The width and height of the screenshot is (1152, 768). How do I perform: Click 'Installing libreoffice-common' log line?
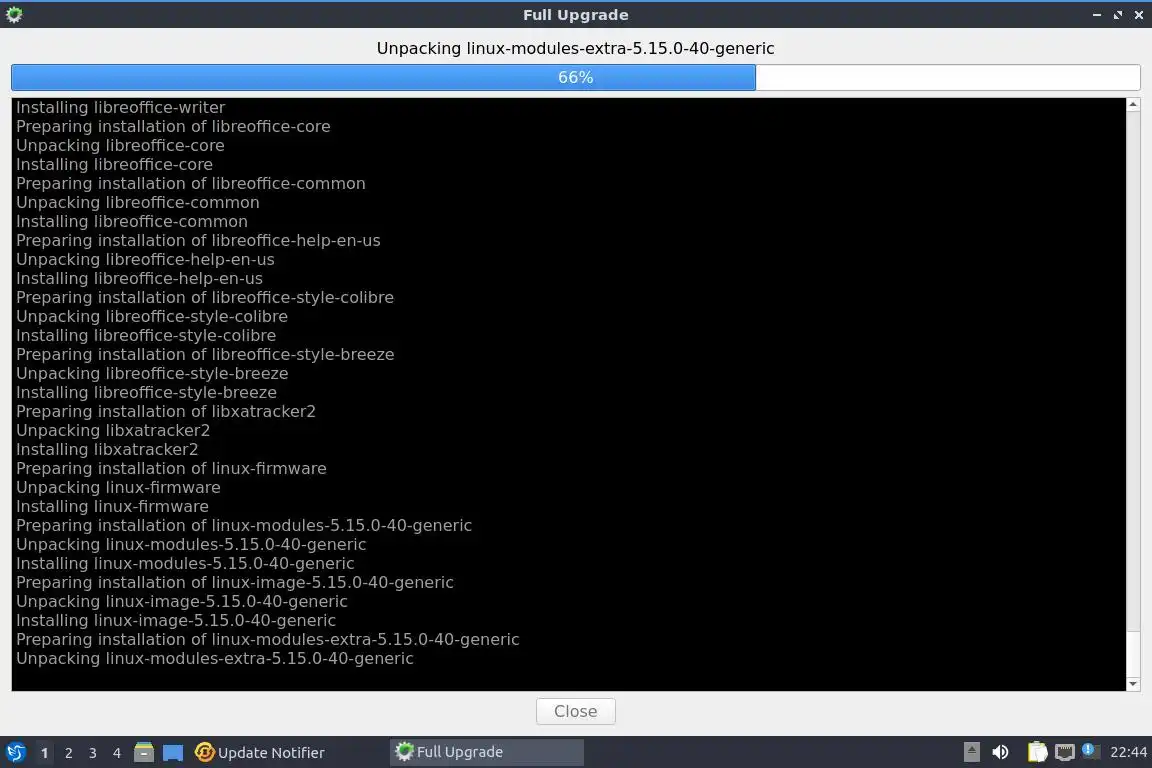[x=132, y=222]
